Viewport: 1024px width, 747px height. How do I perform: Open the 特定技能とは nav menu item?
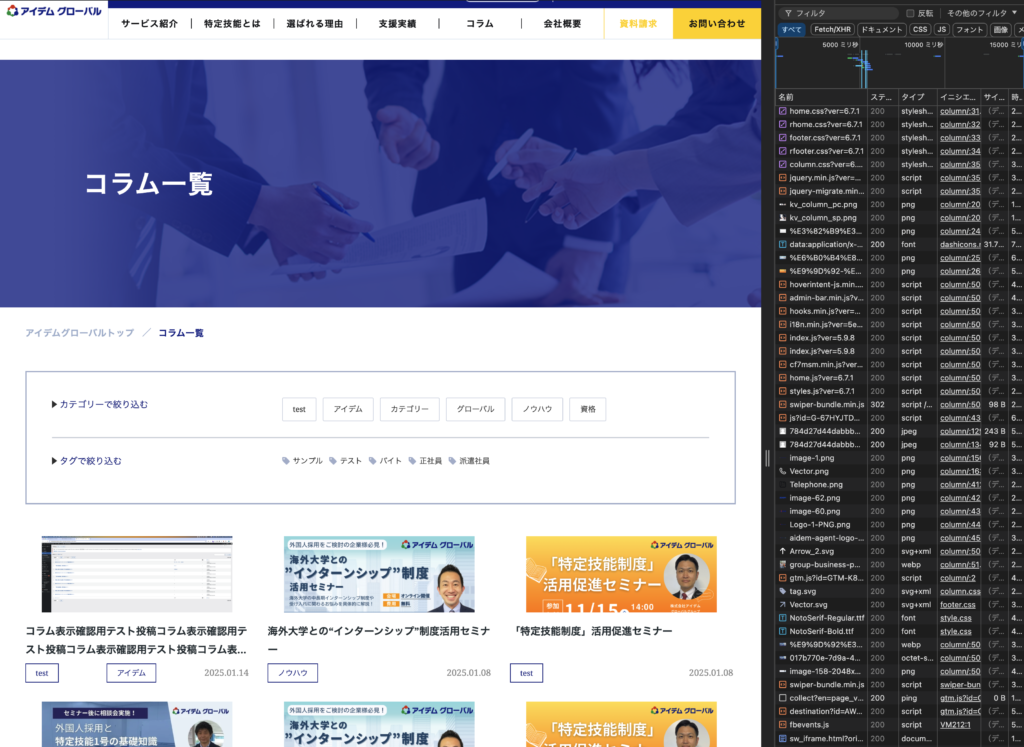coord(232,24)
